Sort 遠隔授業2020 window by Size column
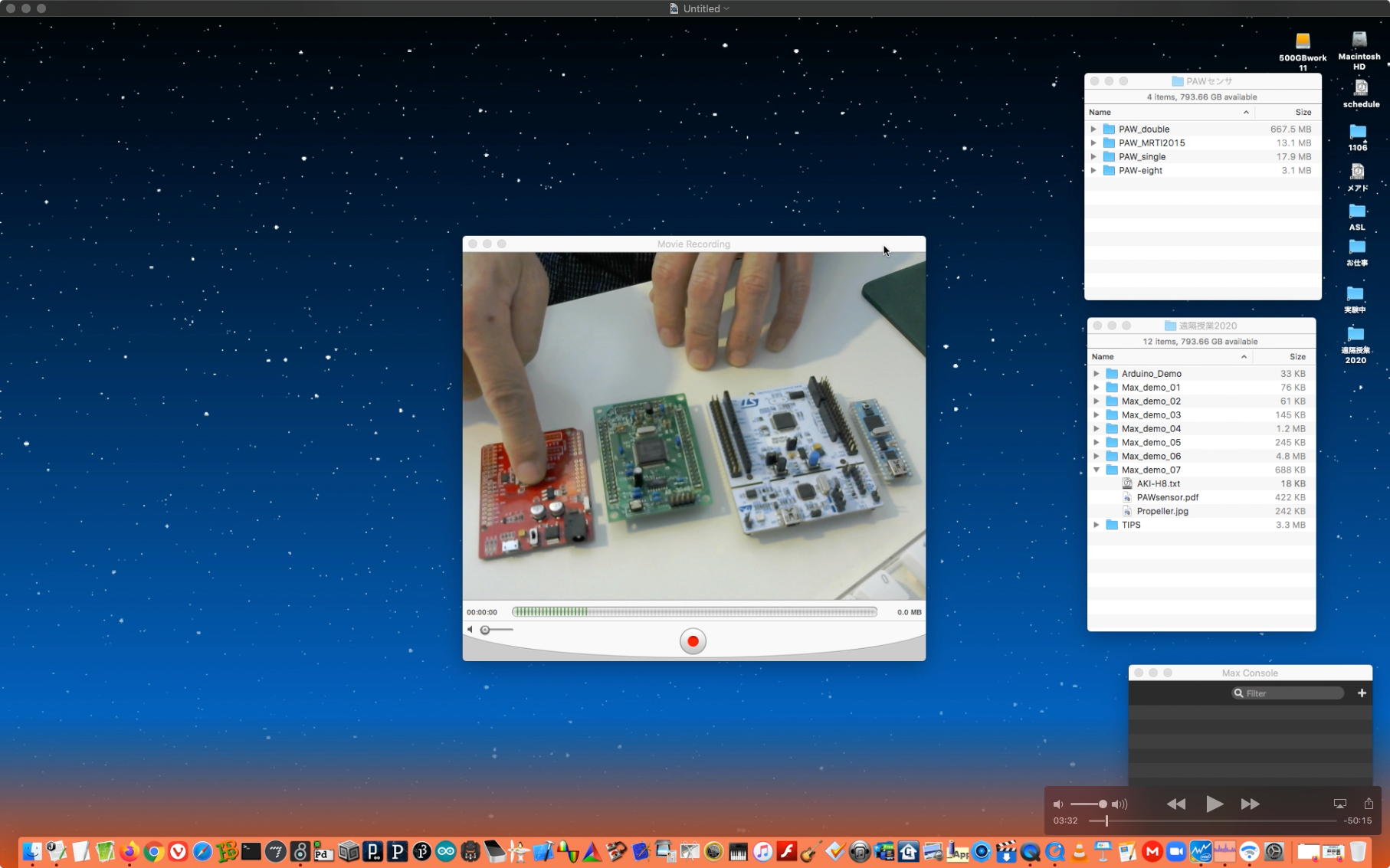Image resolution: width=1390 pixels, height=868 pixels. click(x=1284, y=357)
